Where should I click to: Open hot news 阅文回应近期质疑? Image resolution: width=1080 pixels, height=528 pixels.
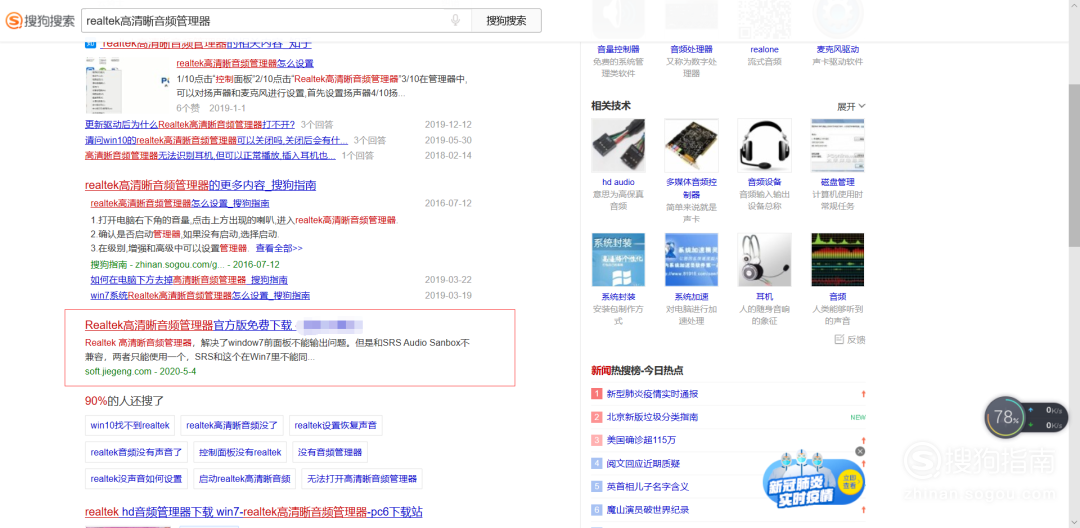[643, 463]
